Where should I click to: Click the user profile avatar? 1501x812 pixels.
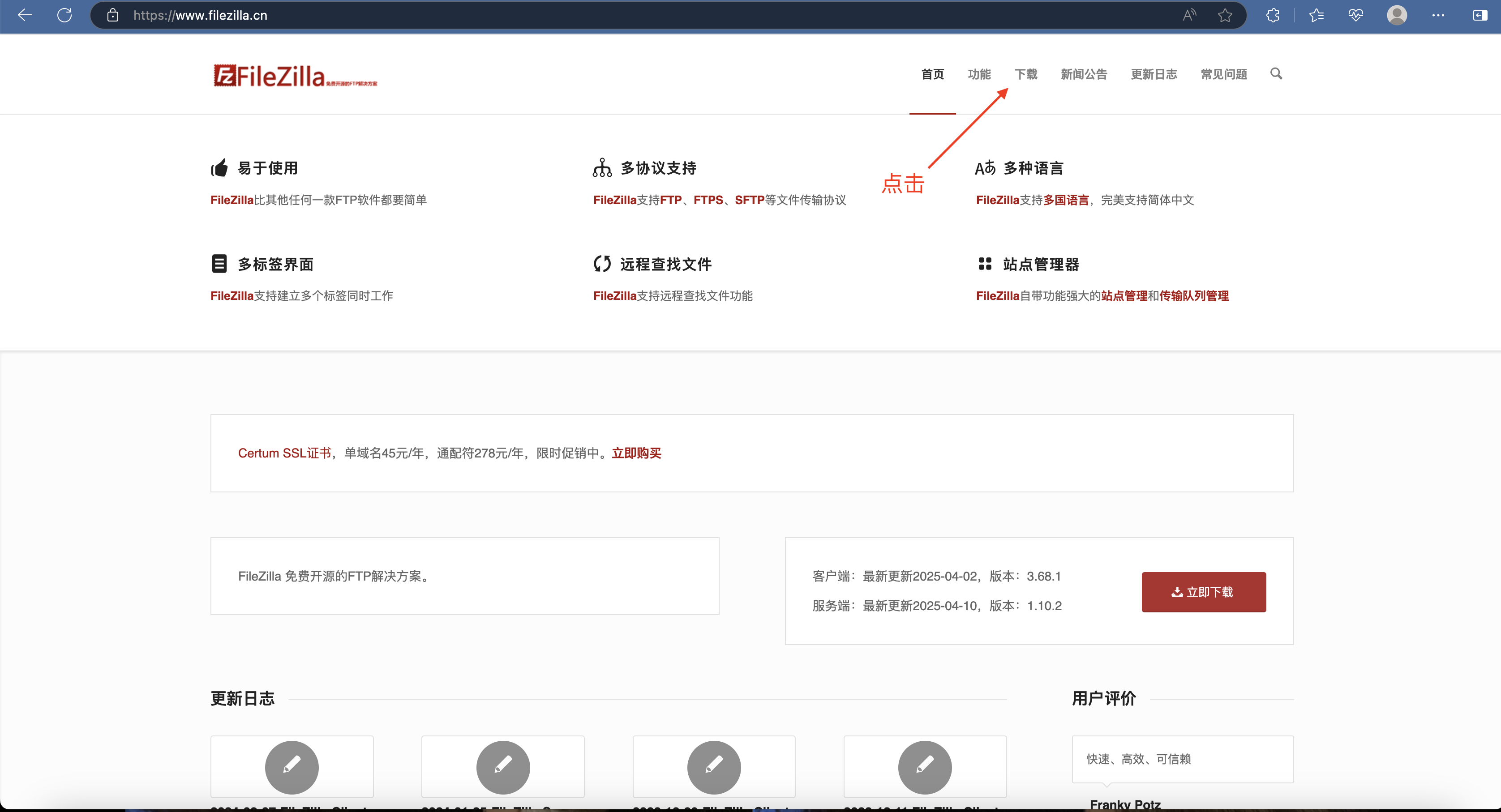click(1397, 15)
